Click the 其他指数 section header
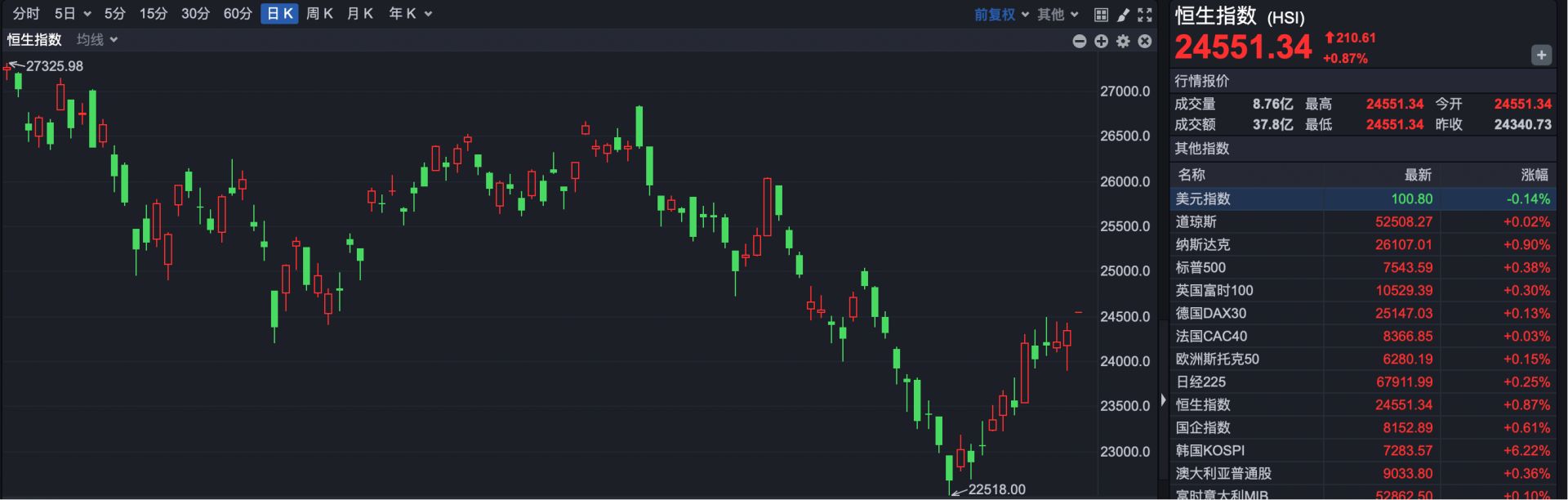The width and height of the screenshot is (1568, 500). click(1201, 149)
